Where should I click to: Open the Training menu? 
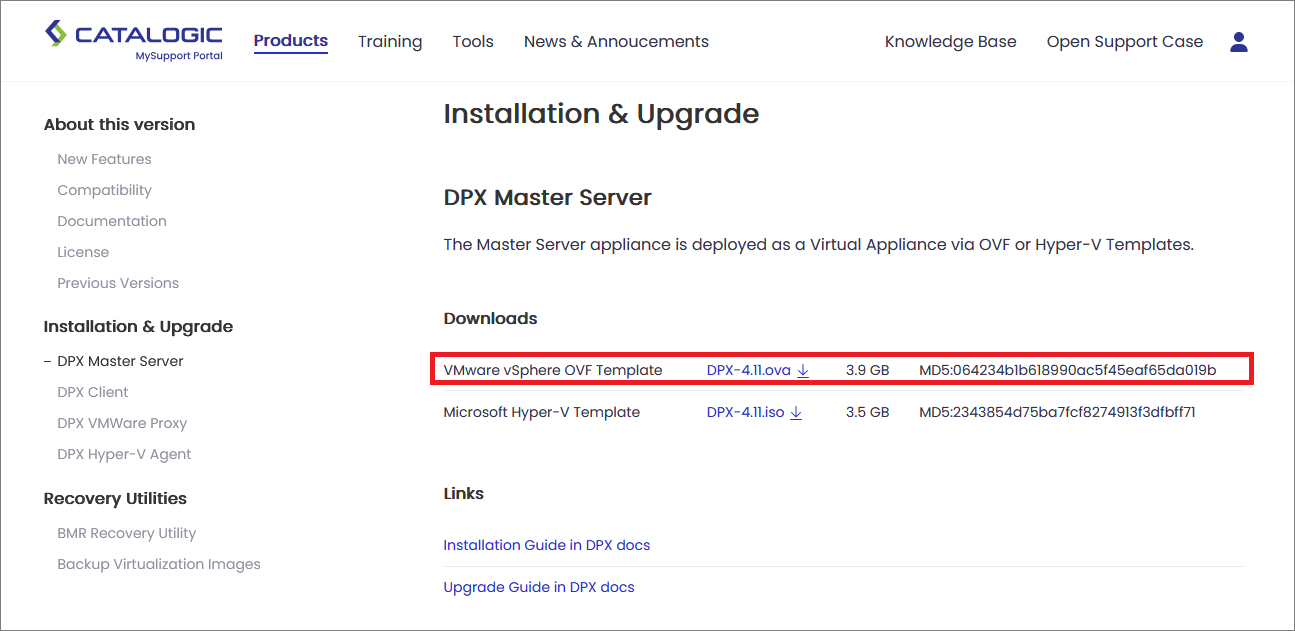coord(390,42)
